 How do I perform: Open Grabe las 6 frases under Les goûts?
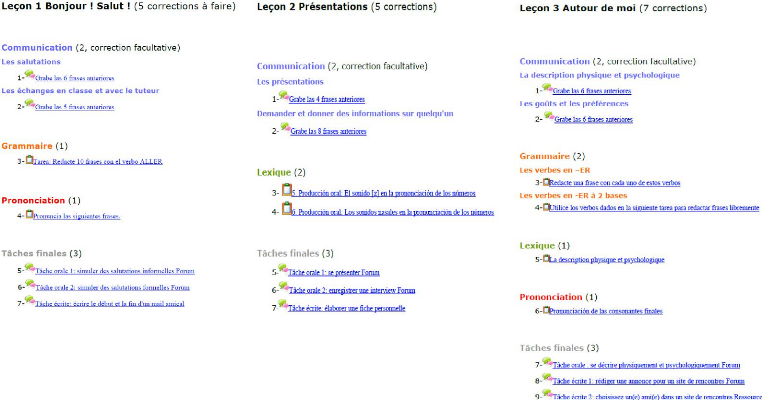tap(593, 119)
